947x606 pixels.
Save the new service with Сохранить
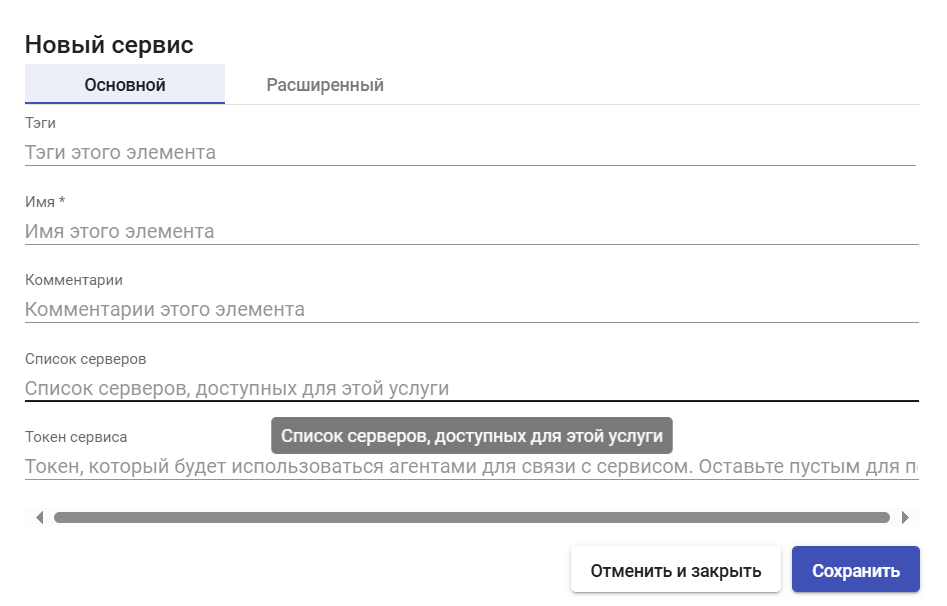856,570
